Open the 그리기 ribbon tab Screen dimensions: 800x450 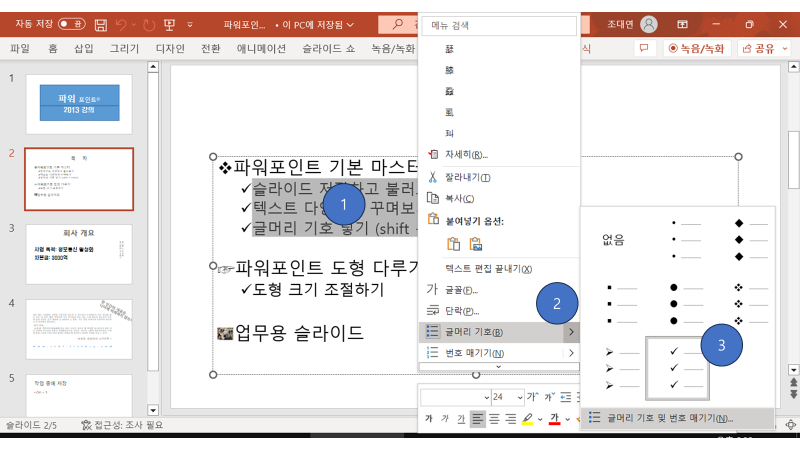click(x=124, y=48)
